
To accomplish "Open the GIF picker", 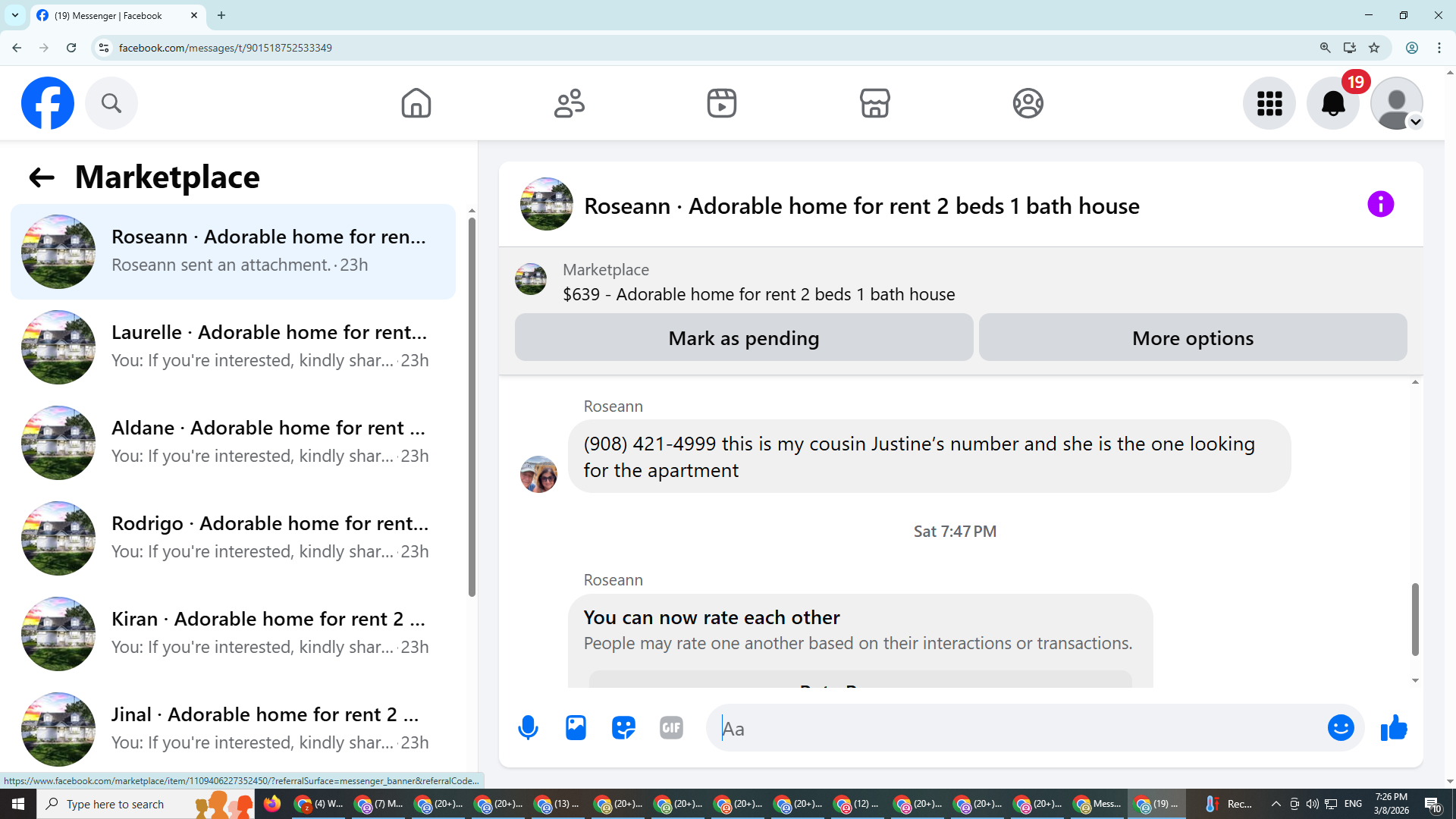I will (x=671, y=728).
